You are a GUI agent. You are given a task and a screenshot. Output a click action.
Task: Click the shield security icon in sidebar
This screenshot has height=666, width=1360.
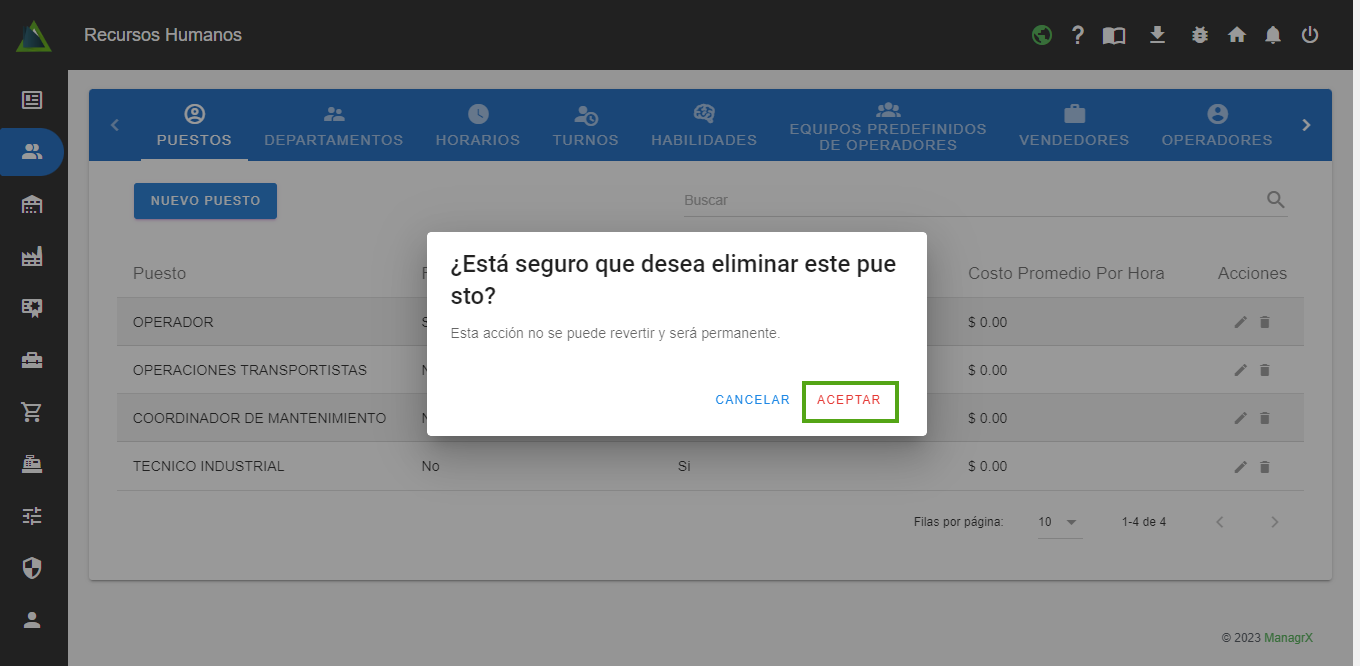click(32, 568)
